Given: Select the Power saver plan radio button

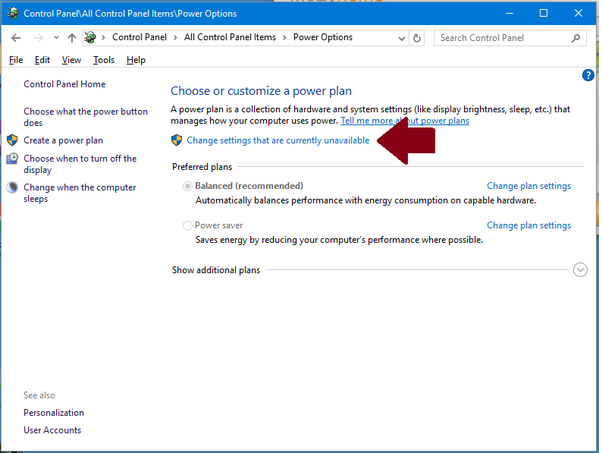Looking at the screenshot, I should point(188,227).
